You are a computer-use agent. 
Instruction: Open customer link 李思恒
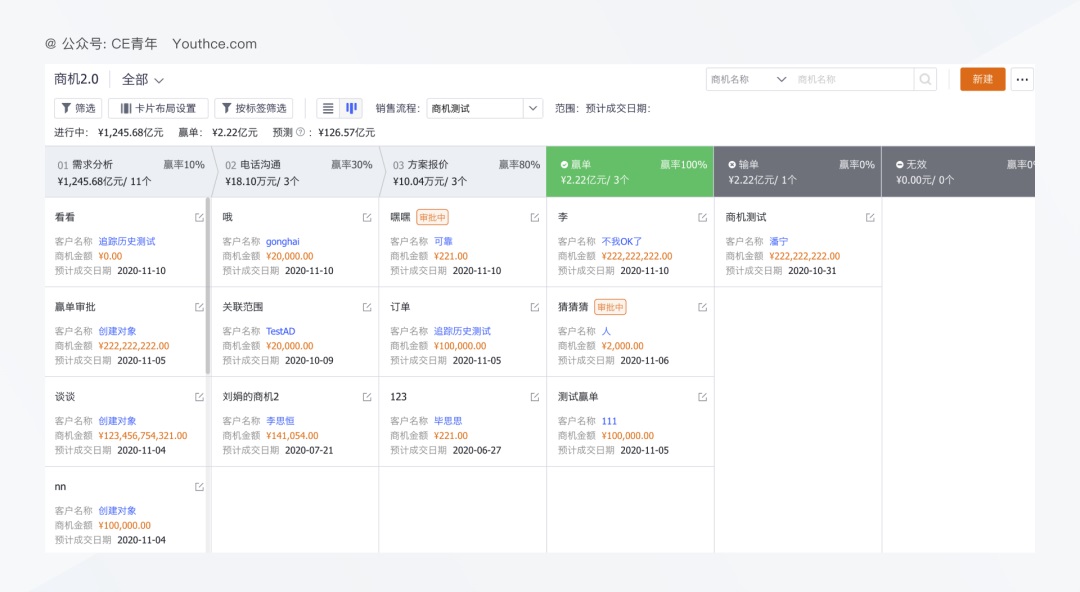(280, 421)
